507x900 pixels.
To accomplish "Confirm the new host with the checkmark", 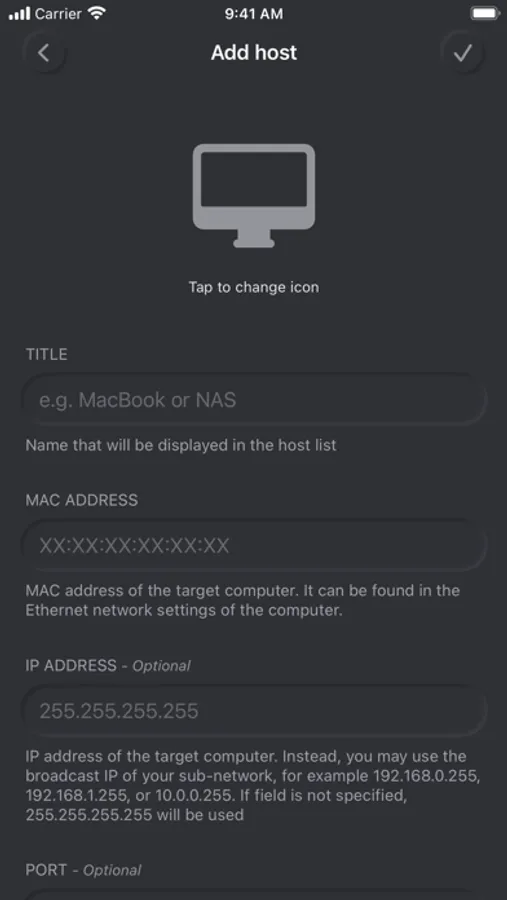I will (462, 53).
